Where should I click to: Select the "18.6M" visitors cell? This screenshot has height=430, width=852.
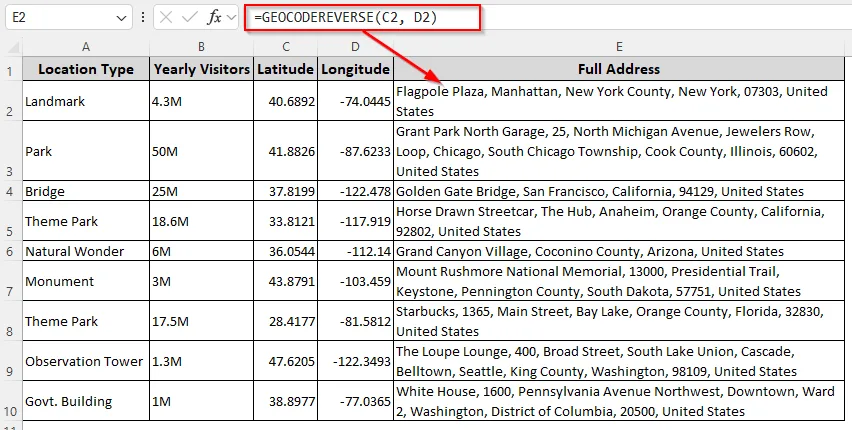click(x=202, y=221)
